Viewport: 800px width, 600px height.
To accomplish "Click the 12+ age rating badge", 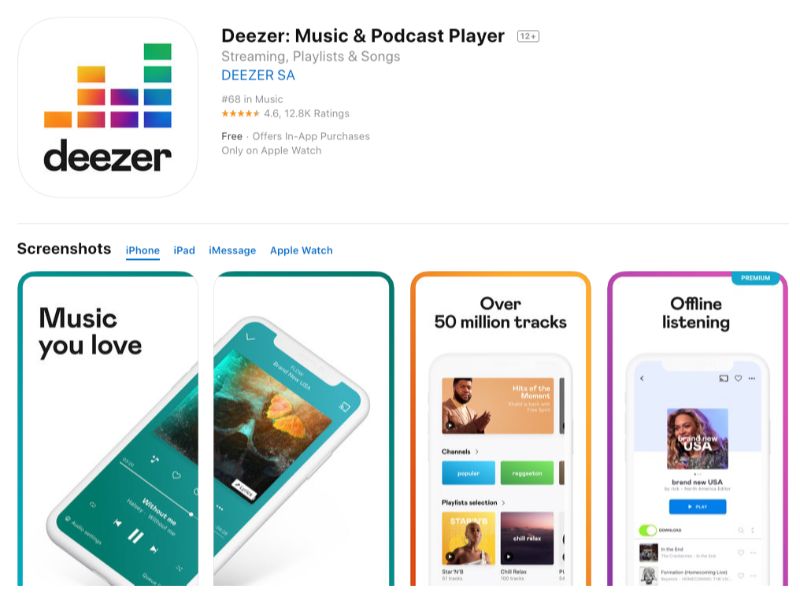I will tap(528, 36).
